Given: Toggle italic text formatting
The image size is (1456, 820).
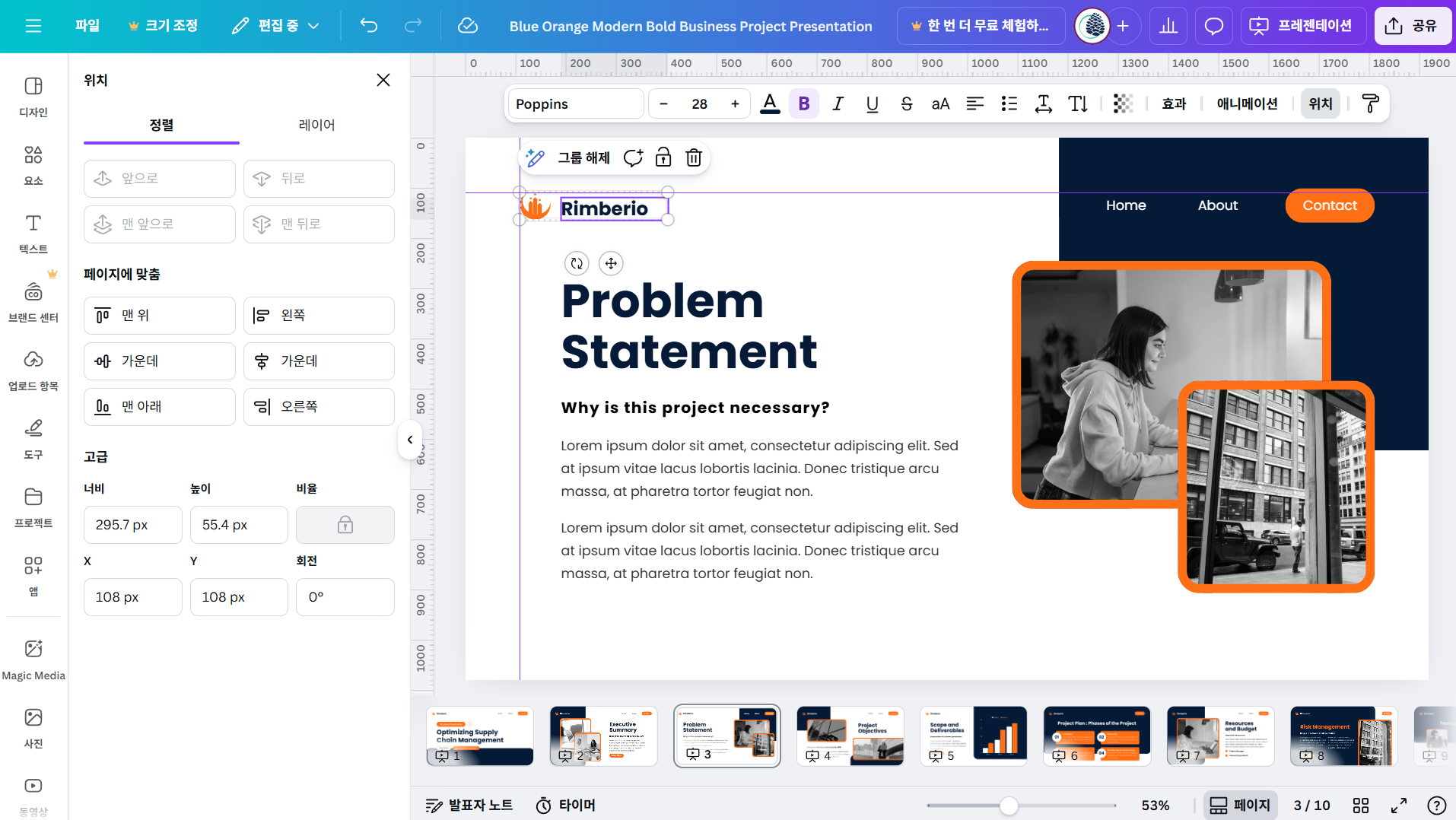Looking at the screenshot, I should (x=838, y=104).
